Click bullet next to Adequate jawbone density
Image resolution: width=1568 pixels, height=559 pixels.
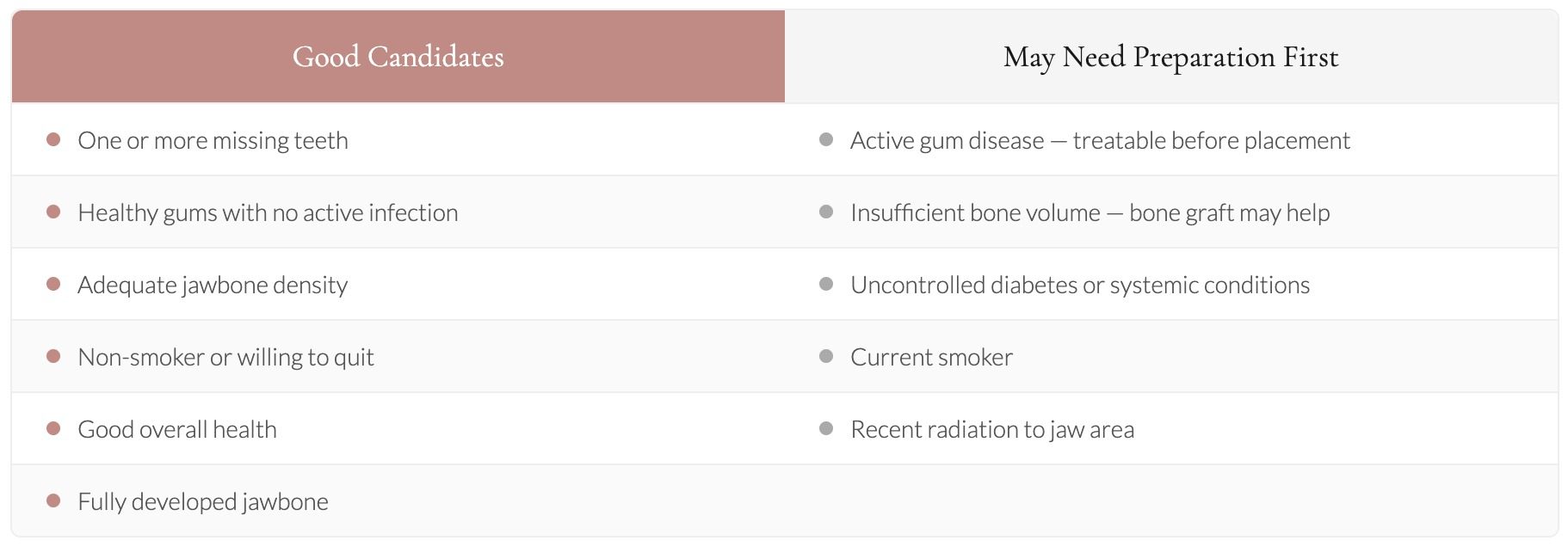[x=53, y=284]
